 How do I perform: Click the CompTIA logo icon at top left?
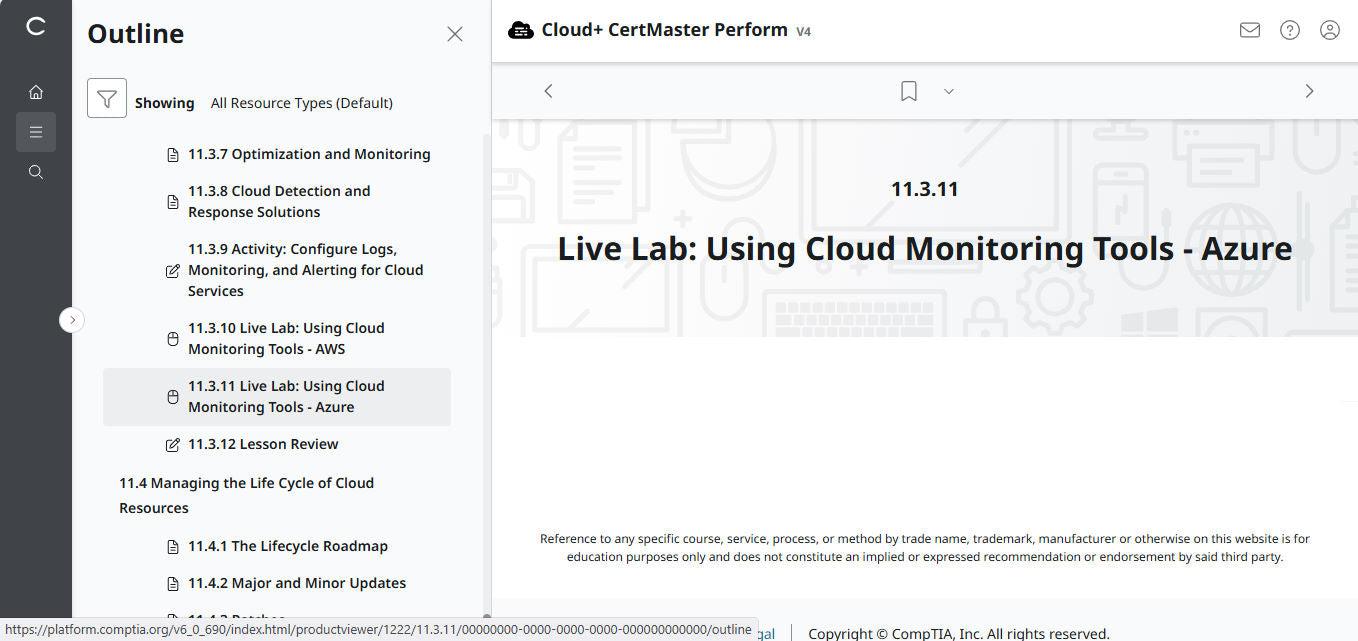36,27
